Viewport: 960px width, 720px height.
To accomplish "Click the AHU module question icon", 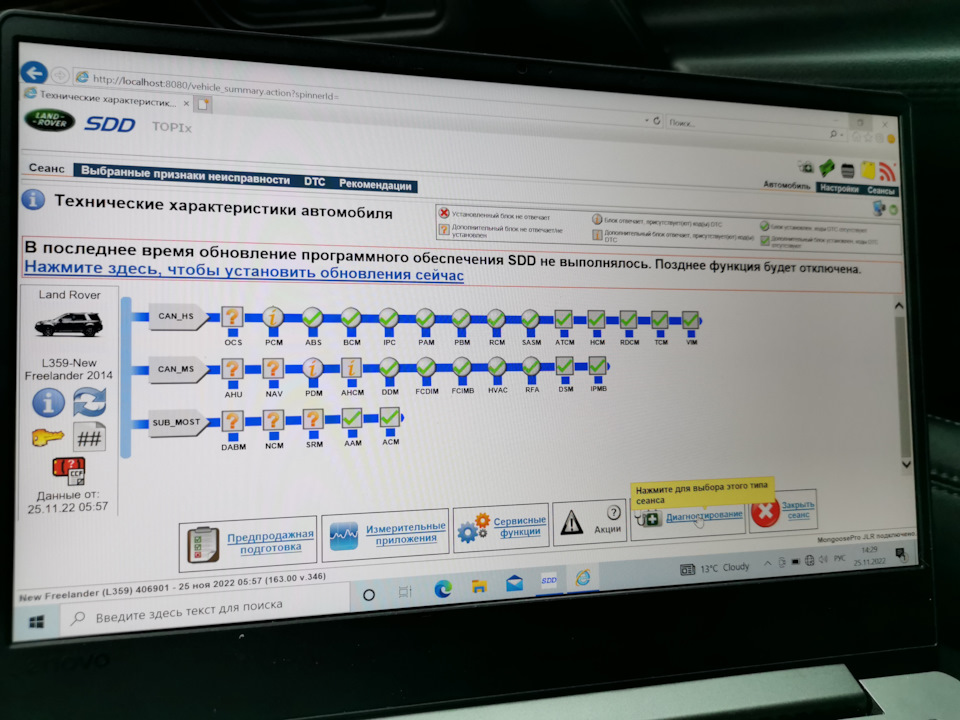I will tap(232, 369).
